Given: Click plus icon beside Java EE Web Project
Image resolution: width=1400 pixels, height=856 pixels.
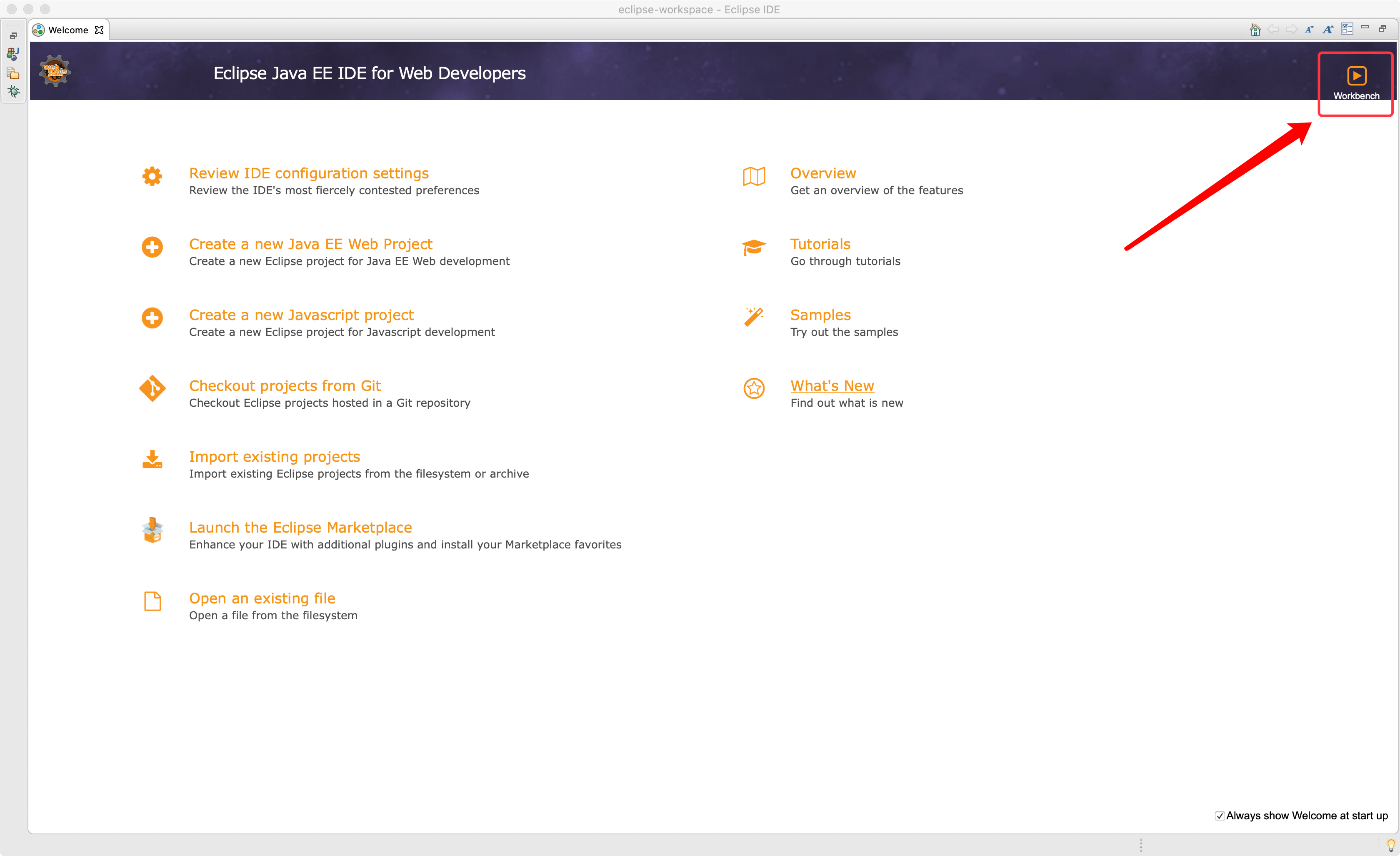Looking at the screenshot, I should (x=152, y=247).
